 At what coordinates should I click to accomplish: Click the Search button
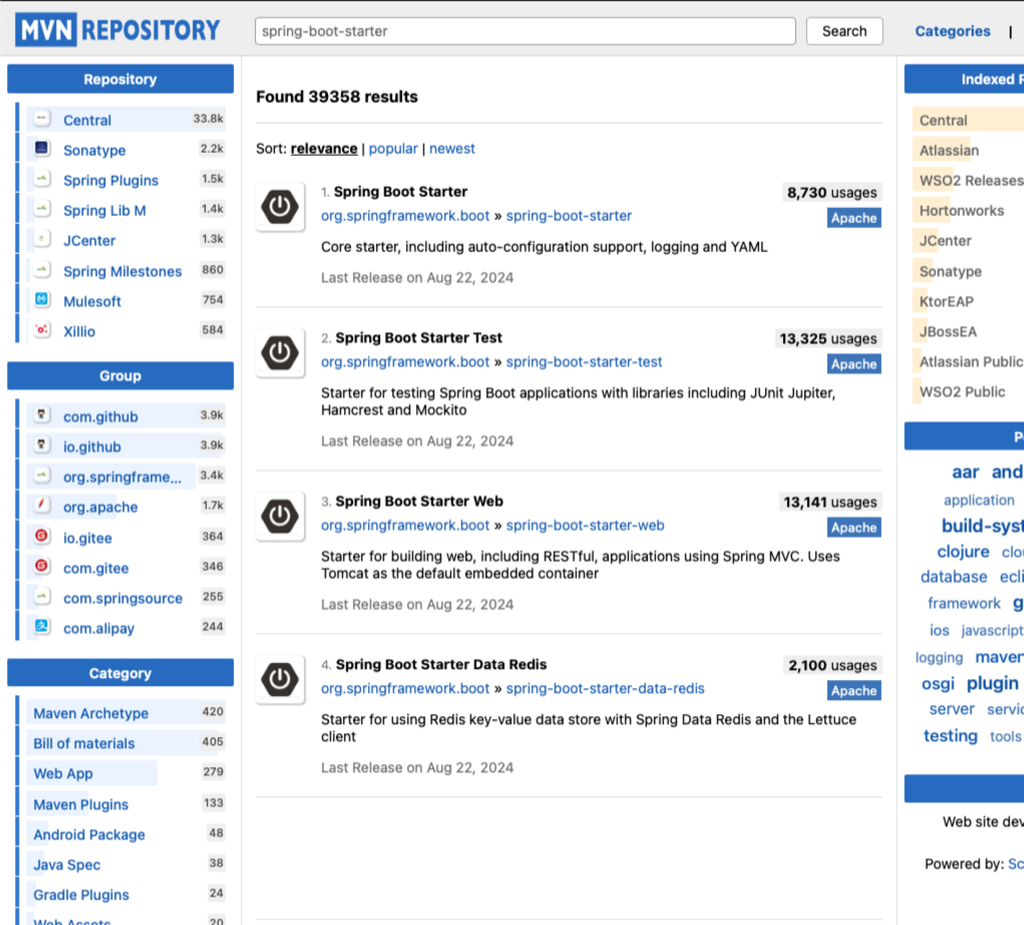tap(844, 31)
